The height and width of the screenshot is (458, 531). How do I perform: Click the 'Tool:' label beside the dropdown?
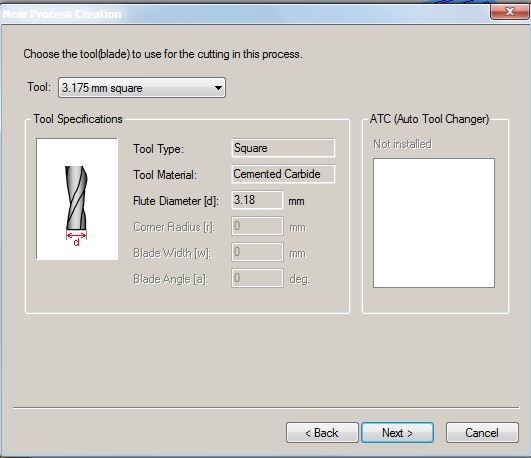coord(39,87)
